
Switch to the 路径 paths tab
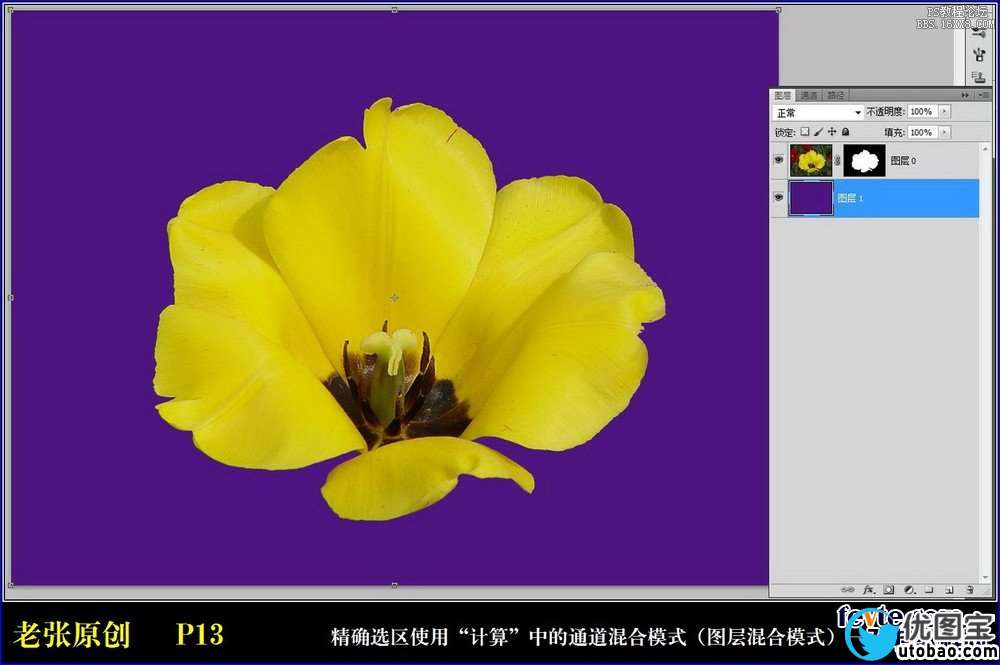[834, 95]
